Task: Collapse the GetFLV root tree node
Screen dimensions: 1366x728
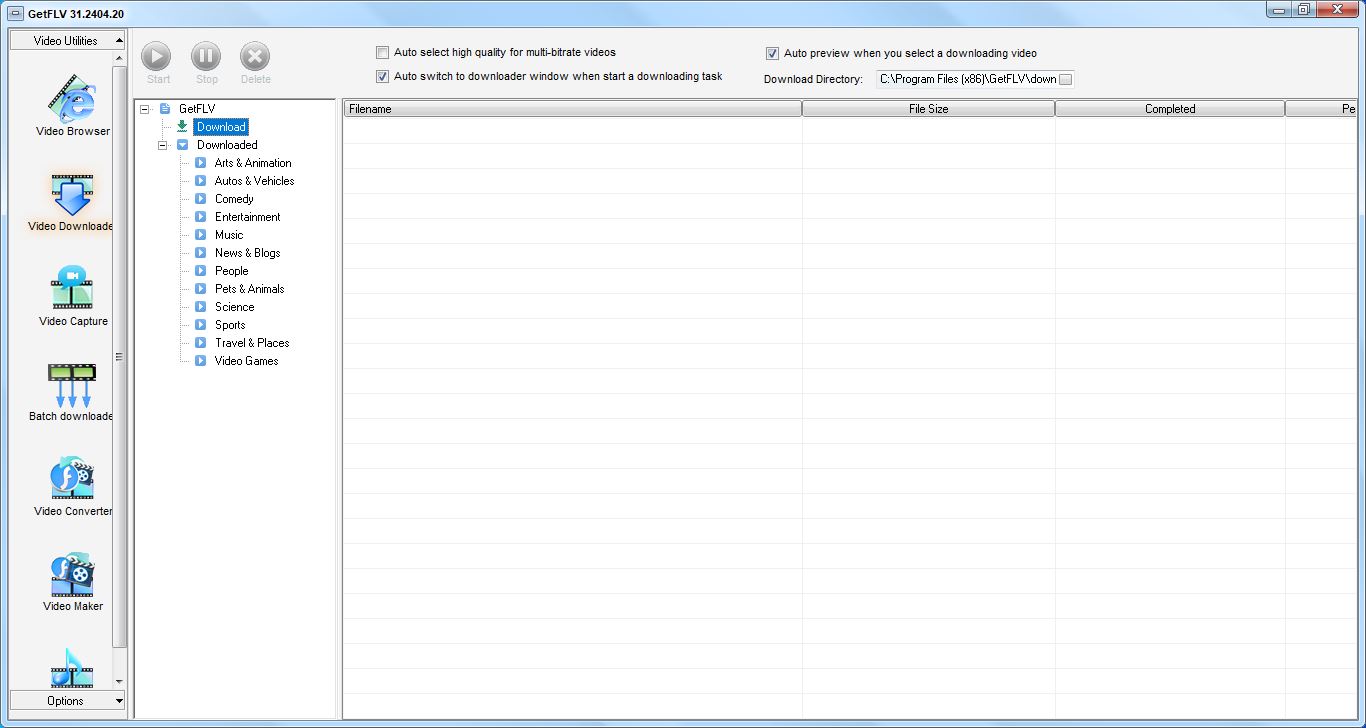Action: coord(145,109)
